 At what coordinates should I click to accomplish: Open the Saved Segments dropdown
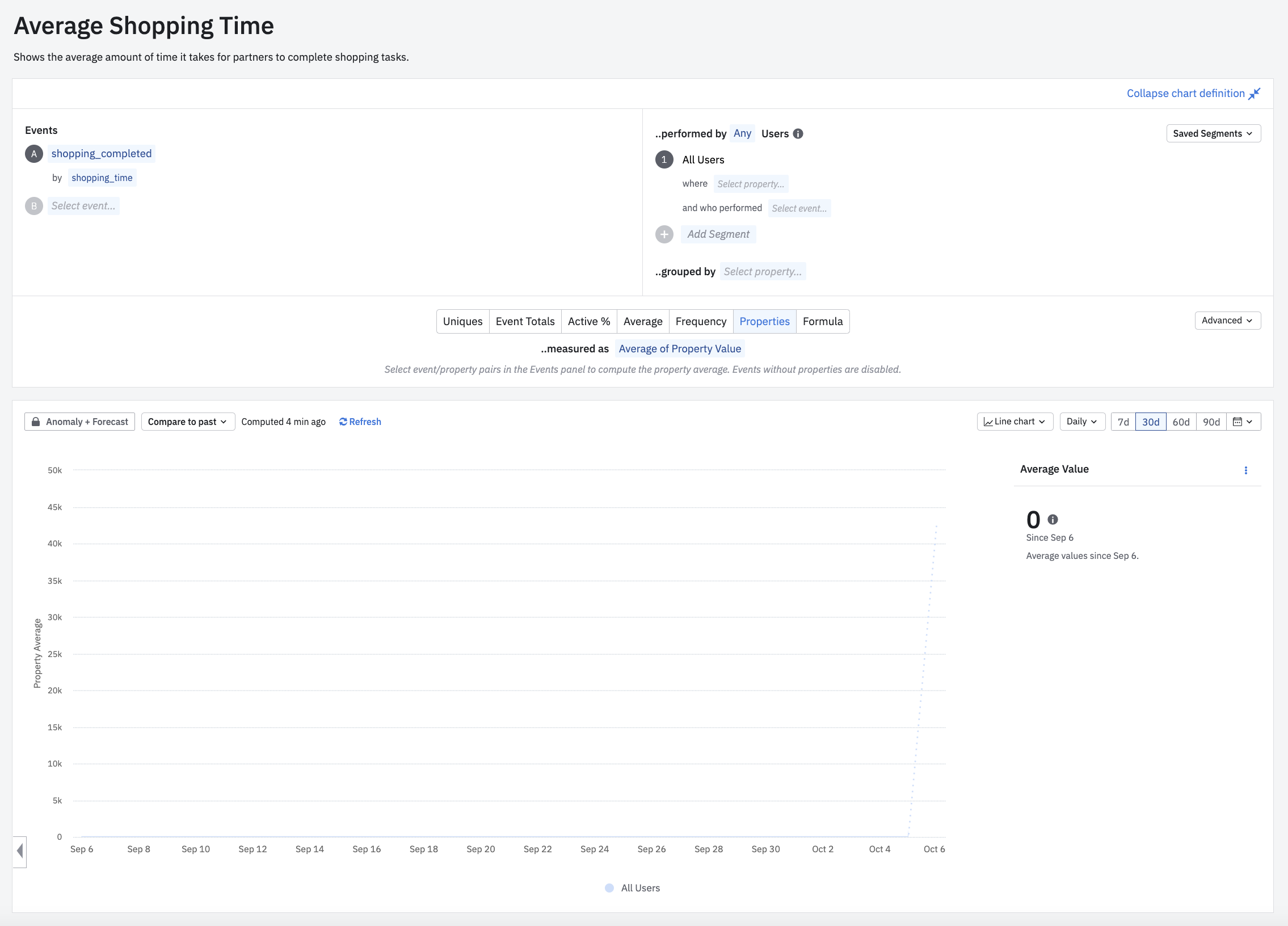pos(1213,134)
